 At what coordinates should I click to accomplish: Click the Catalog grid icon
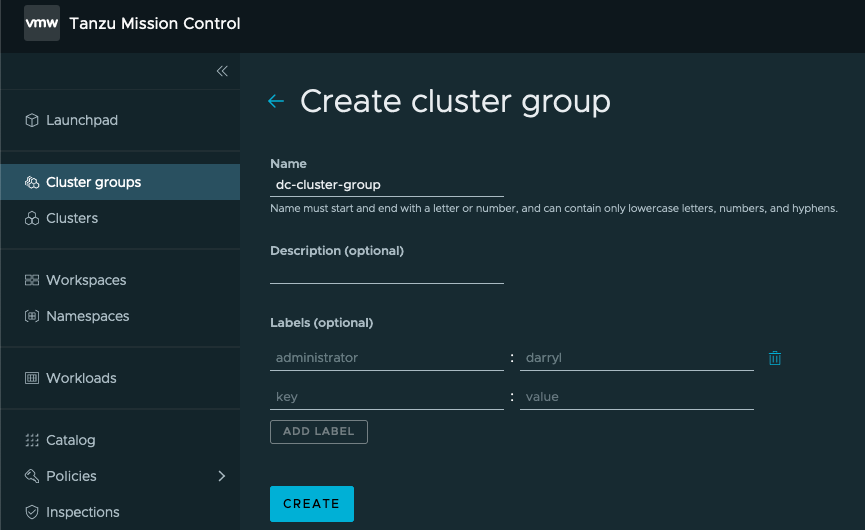(32, 440)
